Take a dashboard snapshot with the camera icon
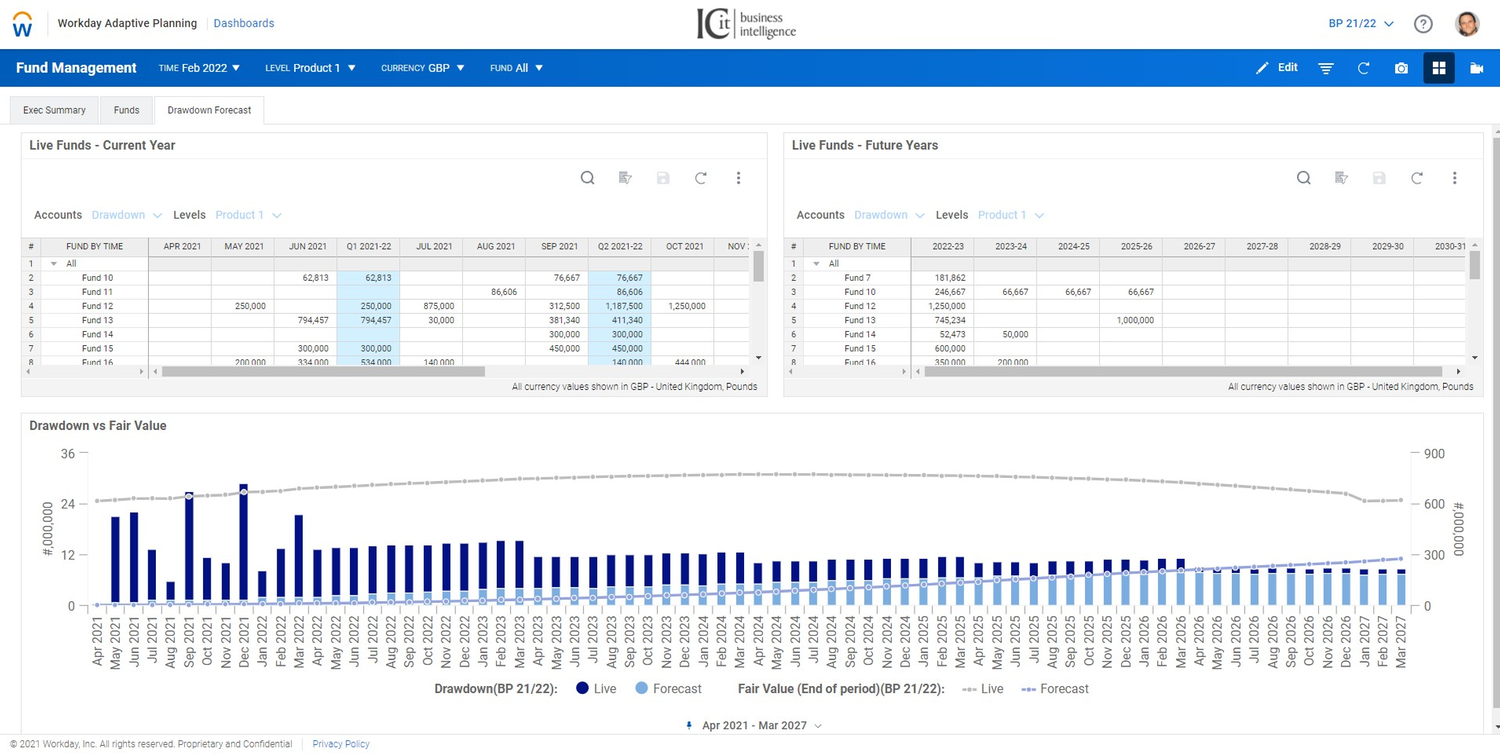The width and height of the screenshot is (1500, 754). click(x=1400, y=67)
